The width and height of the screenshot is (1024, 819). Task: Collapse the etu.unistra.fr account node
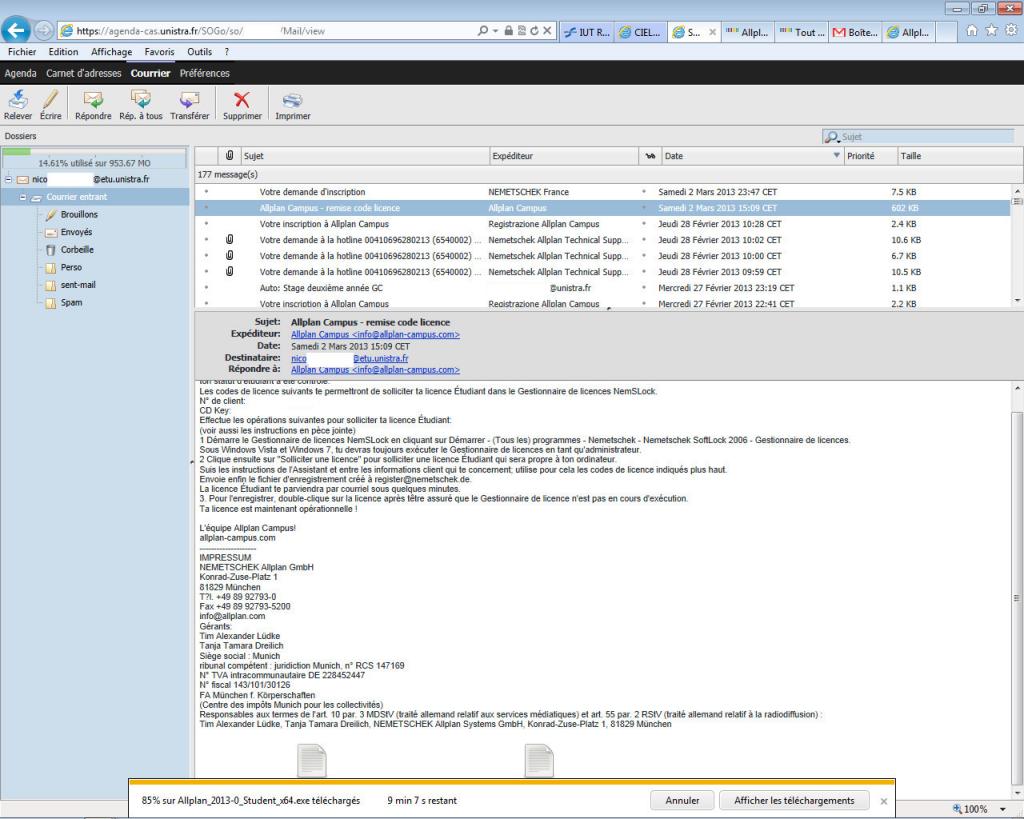point(8,179)
